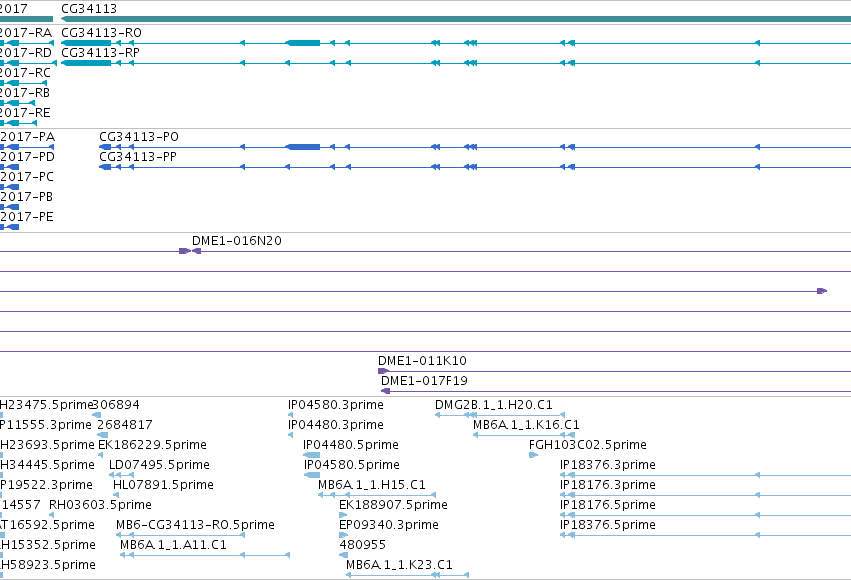Select the 2017-RA transcript label
Screen dimensions: 851x580
click(26, 33)
